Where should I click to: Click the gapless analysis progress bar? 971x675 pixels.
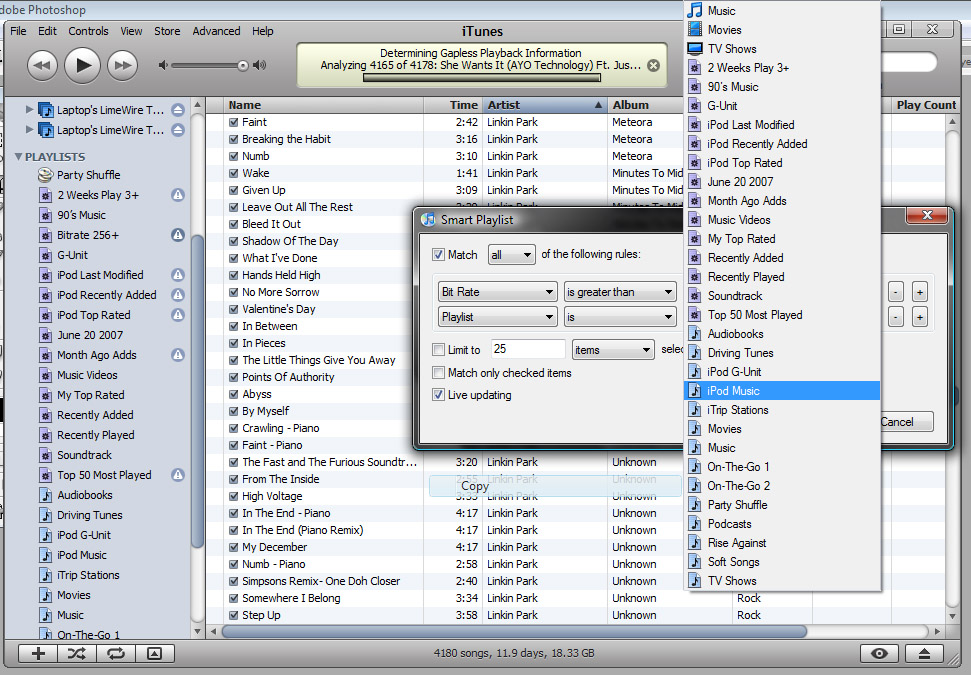(x=482, y=78)
